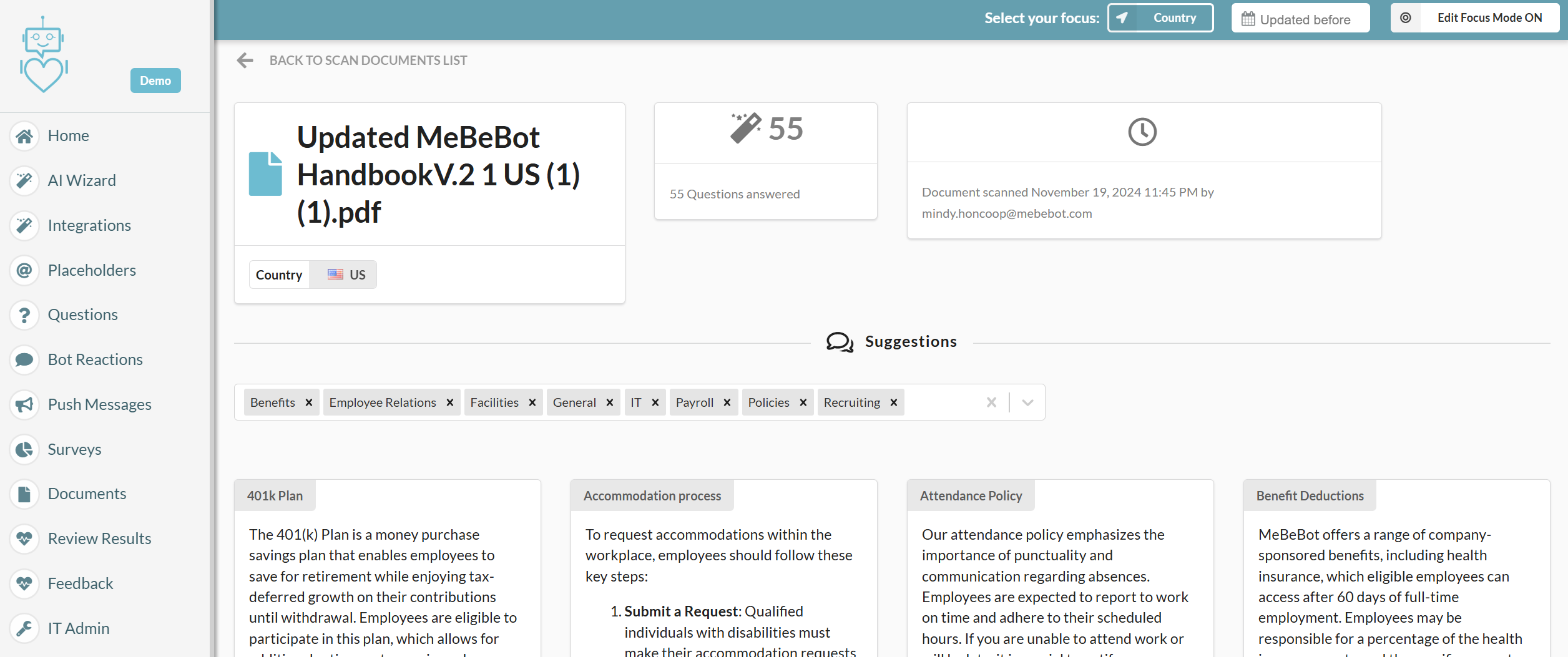Click the Push Messages megaphone icon

point(24,404)
